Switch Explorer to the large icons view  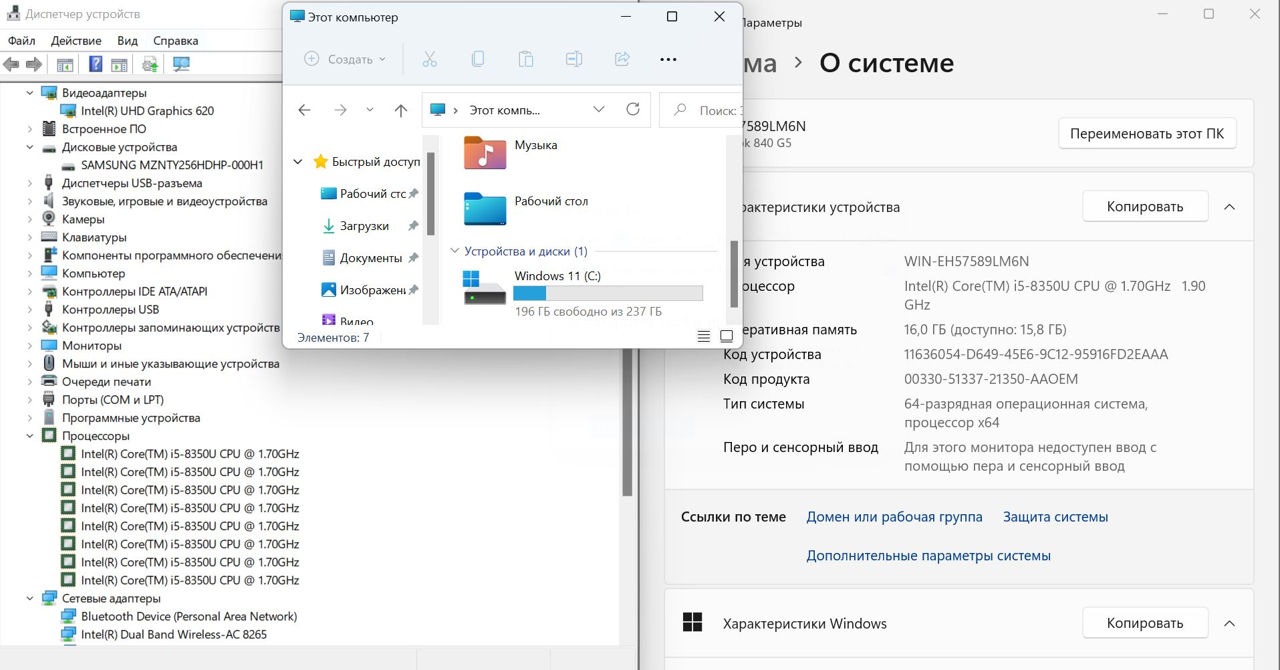point(727,337)
